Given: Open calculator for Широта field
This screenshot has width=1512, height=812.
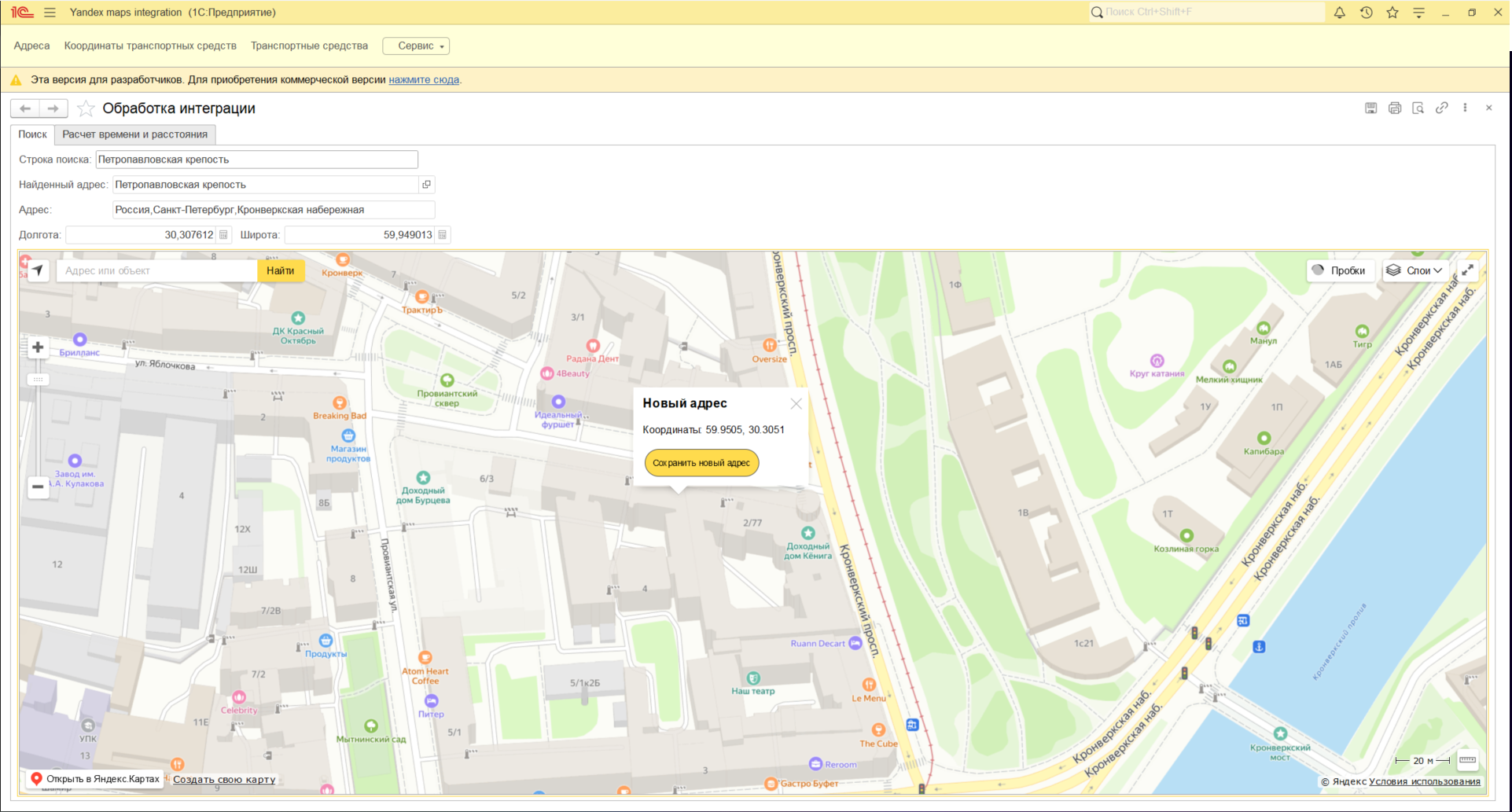Looking at the screenshot, I should [442, 235].
